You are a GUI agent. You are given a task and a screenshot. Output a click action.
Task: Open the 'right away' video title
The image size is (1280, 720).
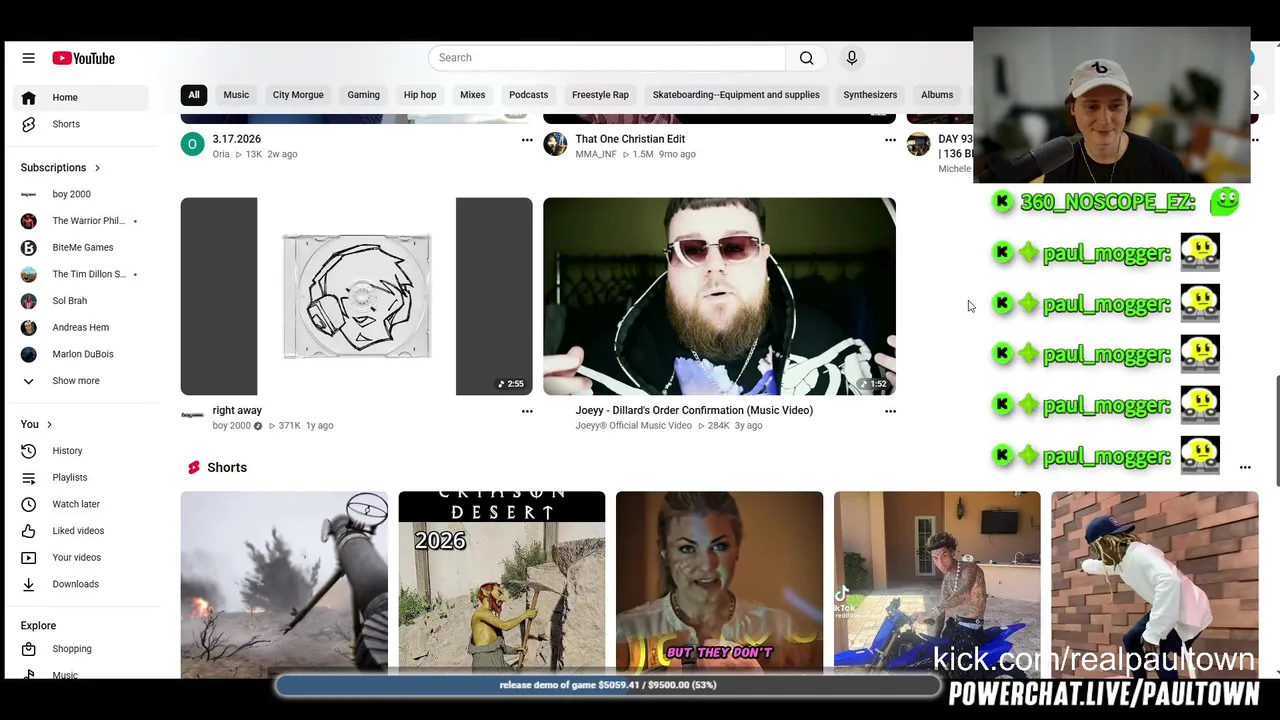tap(237, 410)
